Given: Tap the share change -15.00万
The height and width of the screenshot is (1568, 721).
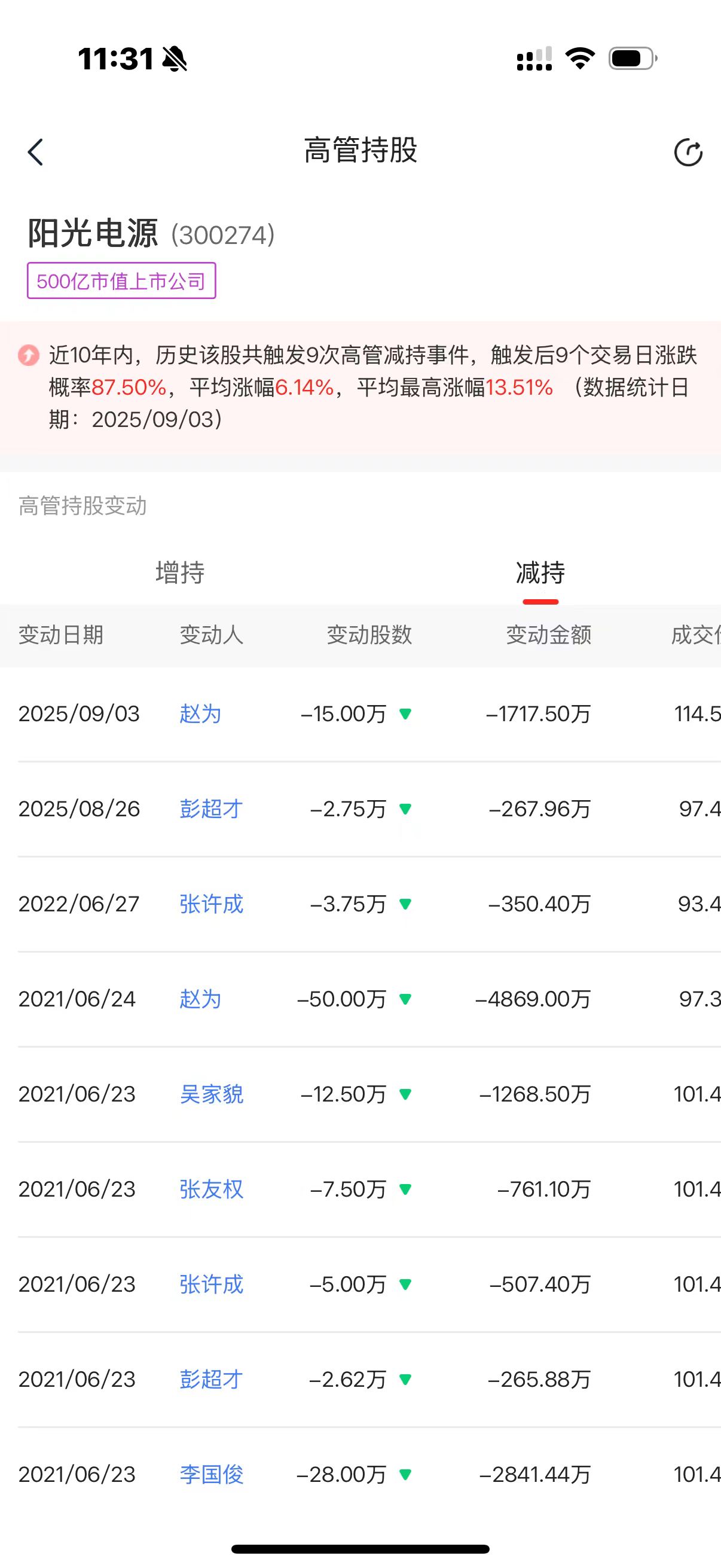Looking at the screenshot, I should point(344,713).
